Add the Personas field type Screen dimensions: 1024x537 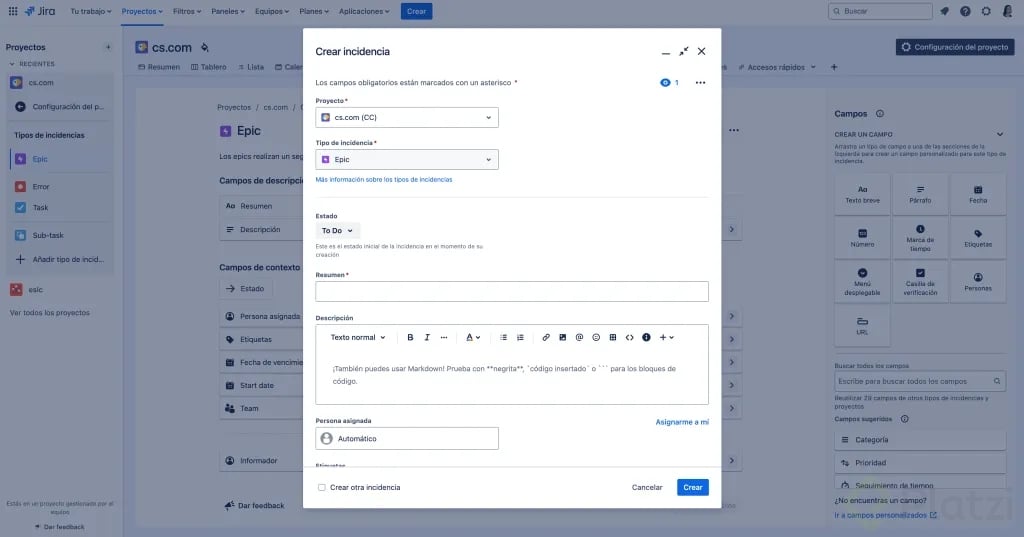point(978,282)
